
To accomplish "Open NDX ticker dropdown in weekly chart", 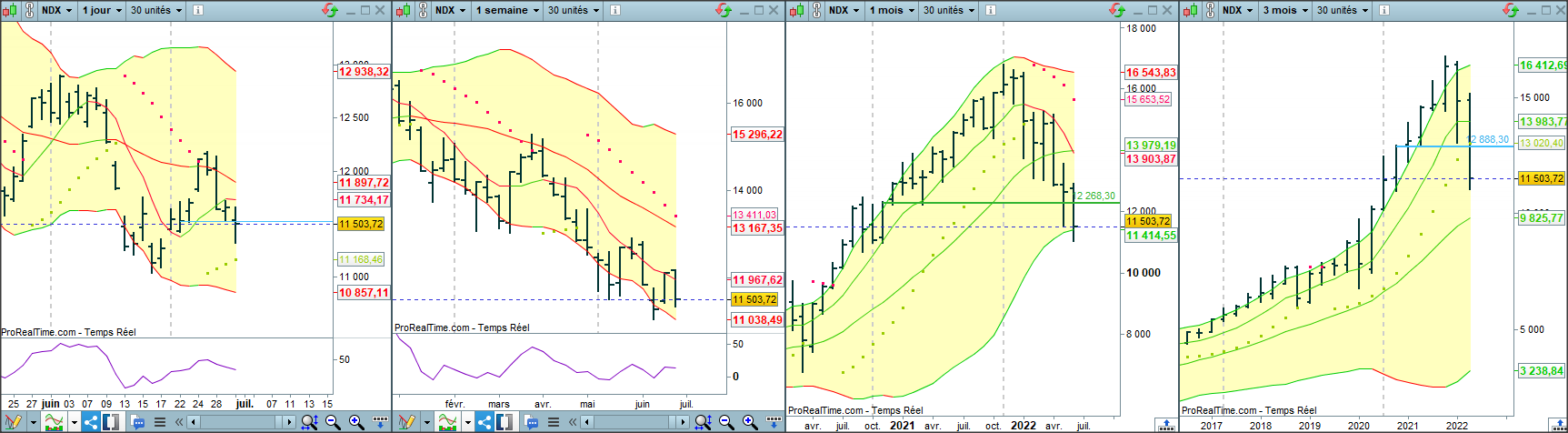I will [449, 10].
